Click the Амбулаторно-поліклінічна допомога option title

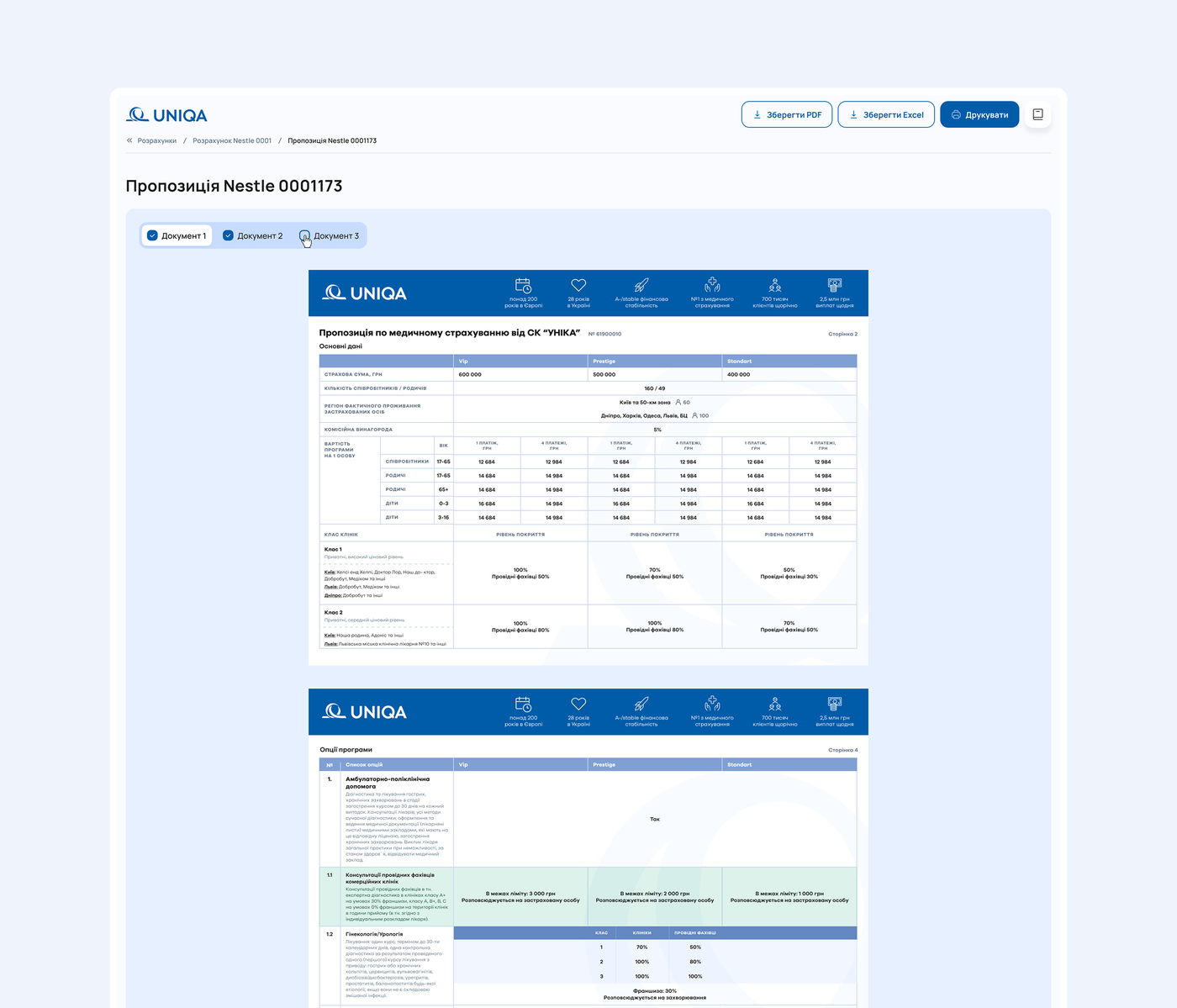388,783
